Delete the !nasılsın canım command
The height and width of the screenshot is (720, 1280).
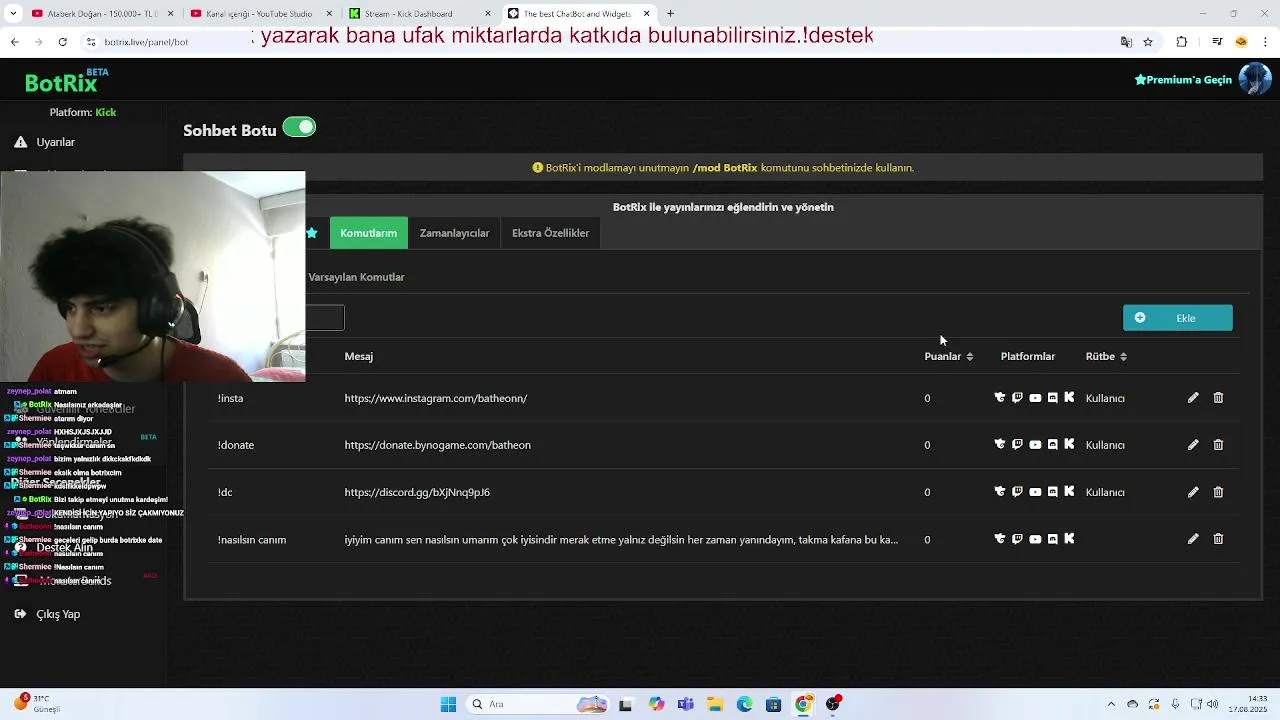1218,539
